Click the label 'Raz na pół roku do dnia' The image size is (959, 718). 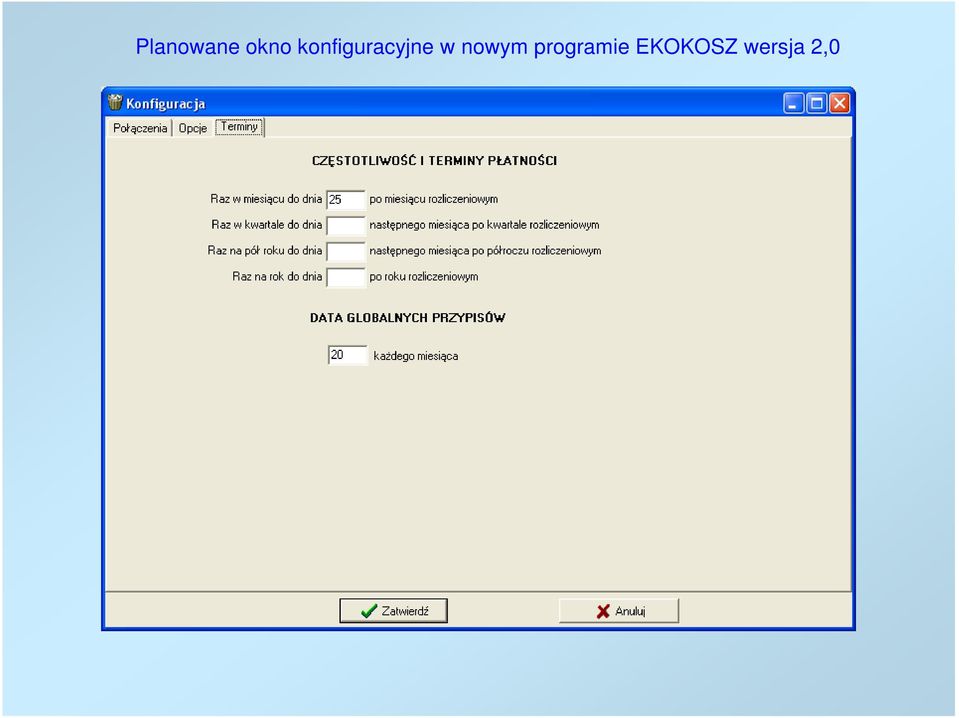coord(265,251)
